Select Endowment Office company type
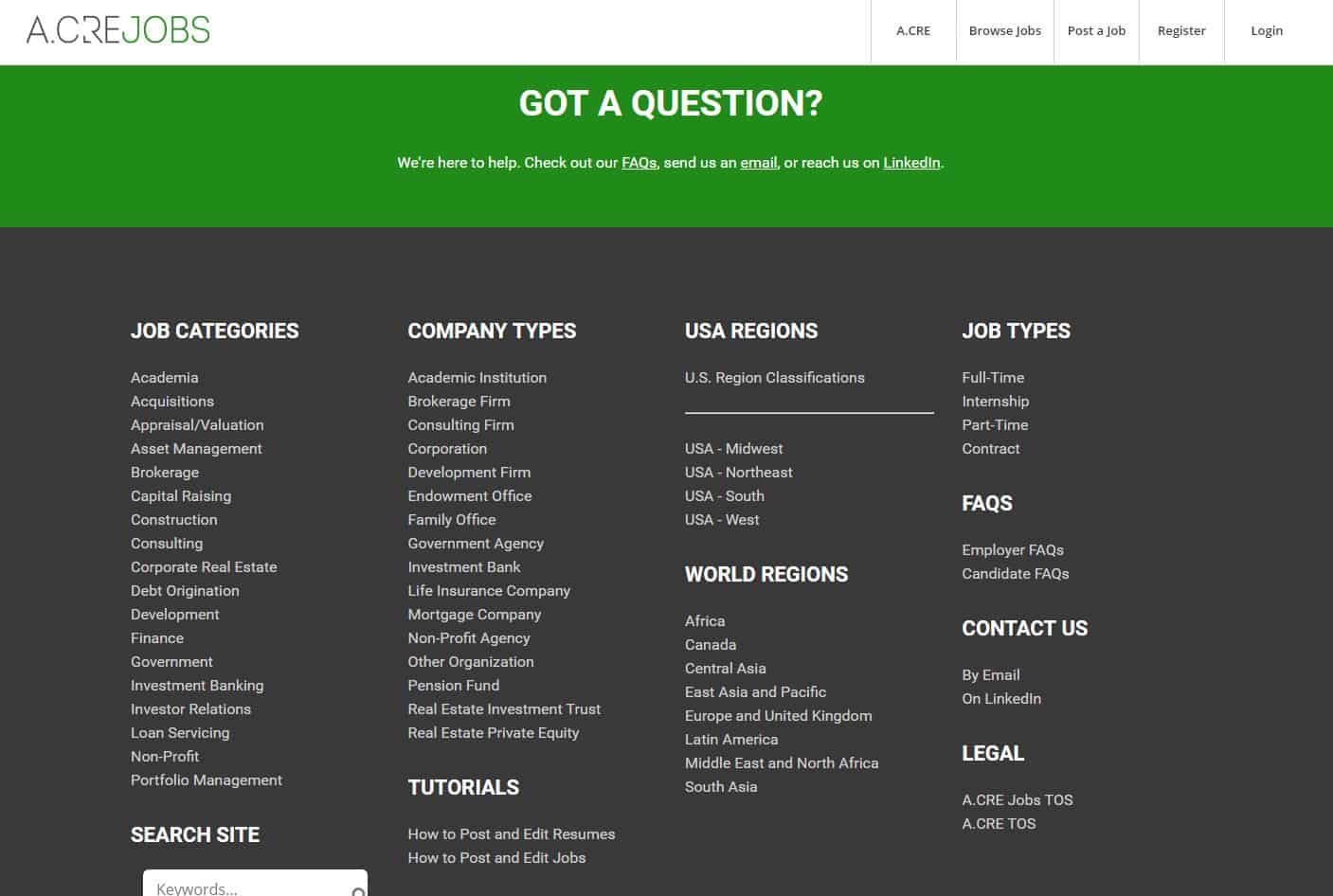Screen dimensions: 1333x896 click(x=470, y=496)
